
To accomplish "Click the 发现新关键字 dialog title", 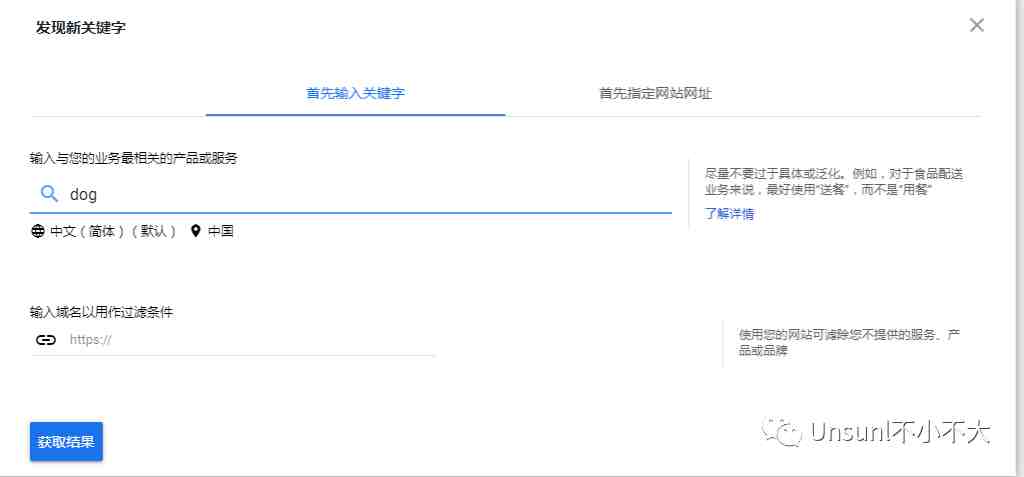I will (x=81, y=28).
